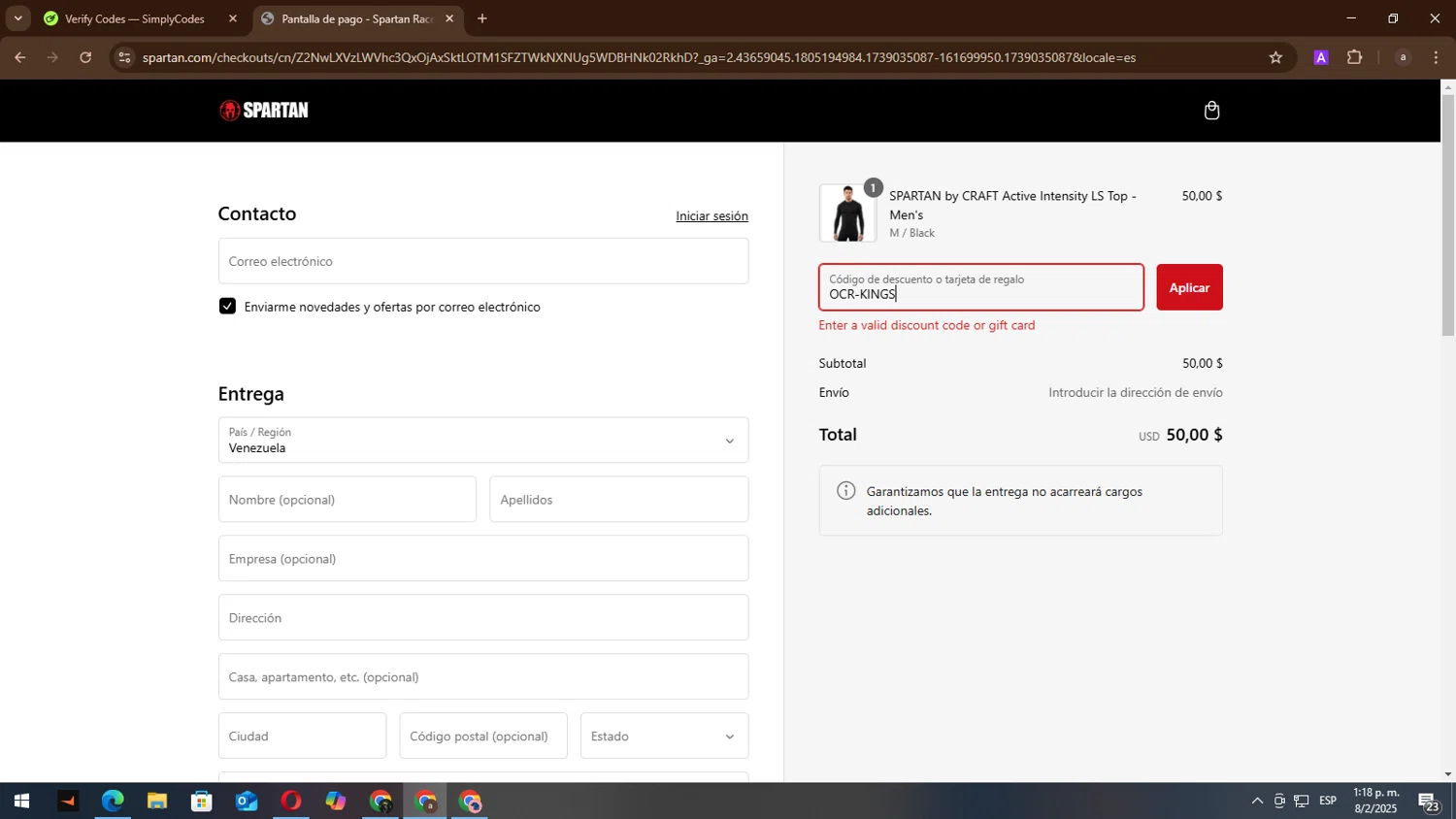
Task: Click the info icon beside delivery guarantee
Action: (846, 491)
